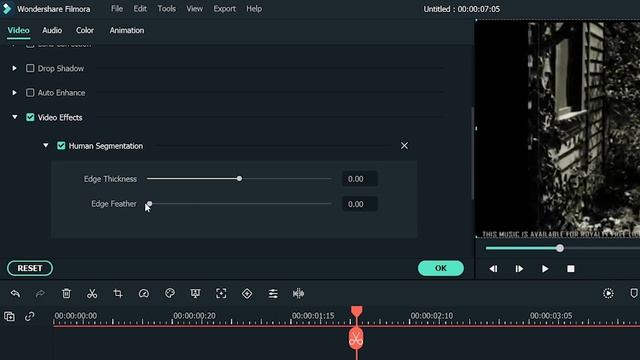Open the File menu
The width and height of the screenshot is (640, 360).
tap(117, 9)
